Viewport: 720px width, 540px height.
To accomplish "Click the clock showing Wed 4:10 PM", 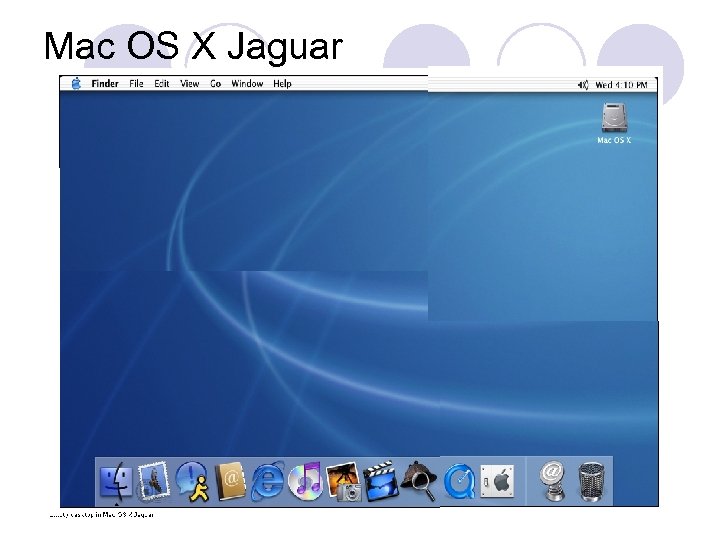I will click(621, 85).
